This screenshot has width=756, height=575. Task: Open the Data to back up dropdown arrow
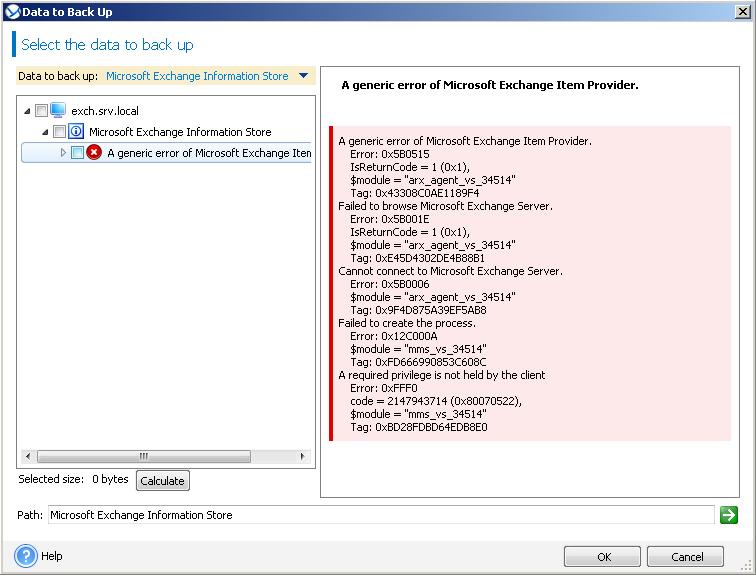[303, 76]
